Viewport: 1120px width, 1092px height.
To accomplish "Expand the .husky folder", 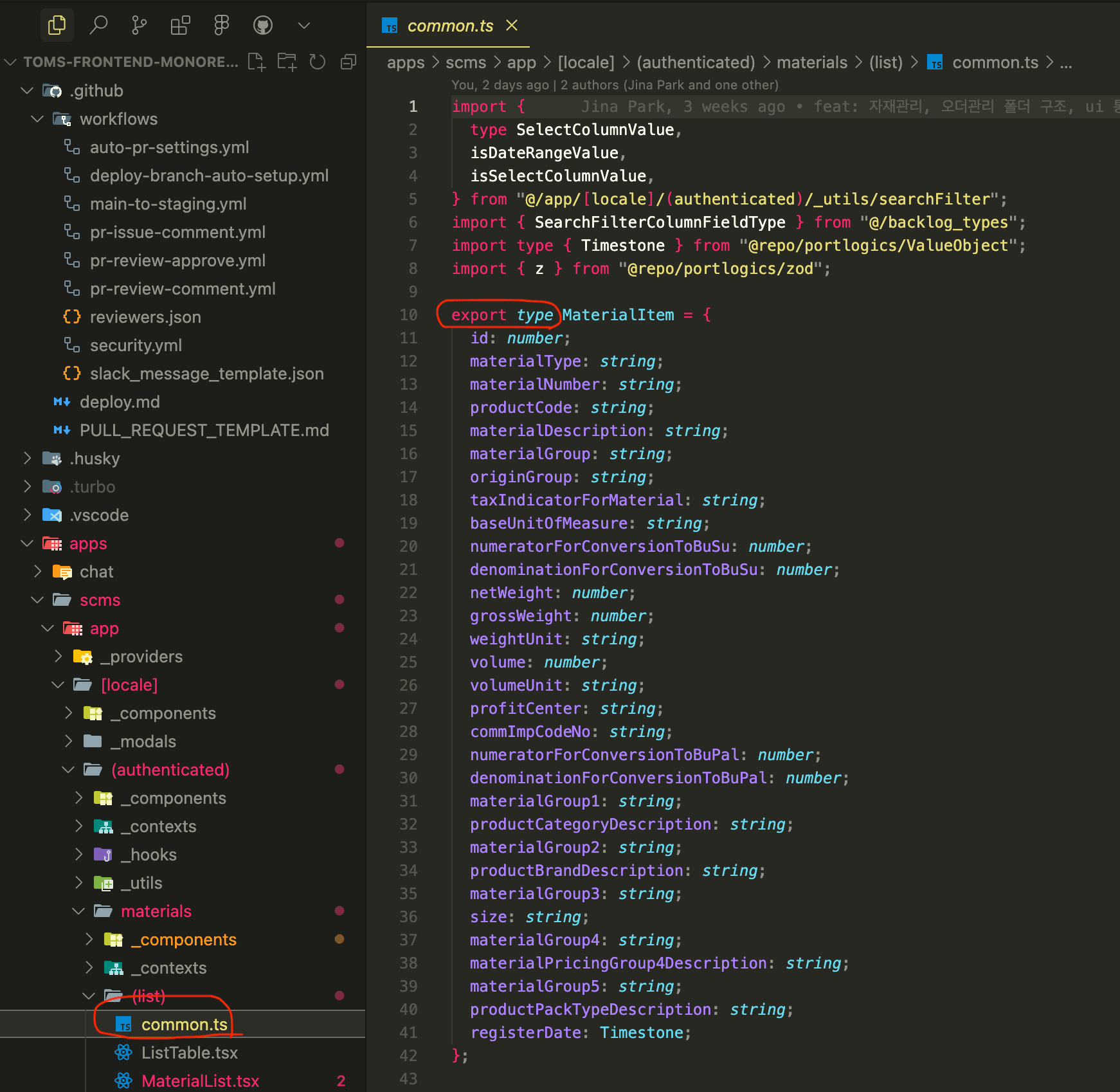I will click(95, 459).
